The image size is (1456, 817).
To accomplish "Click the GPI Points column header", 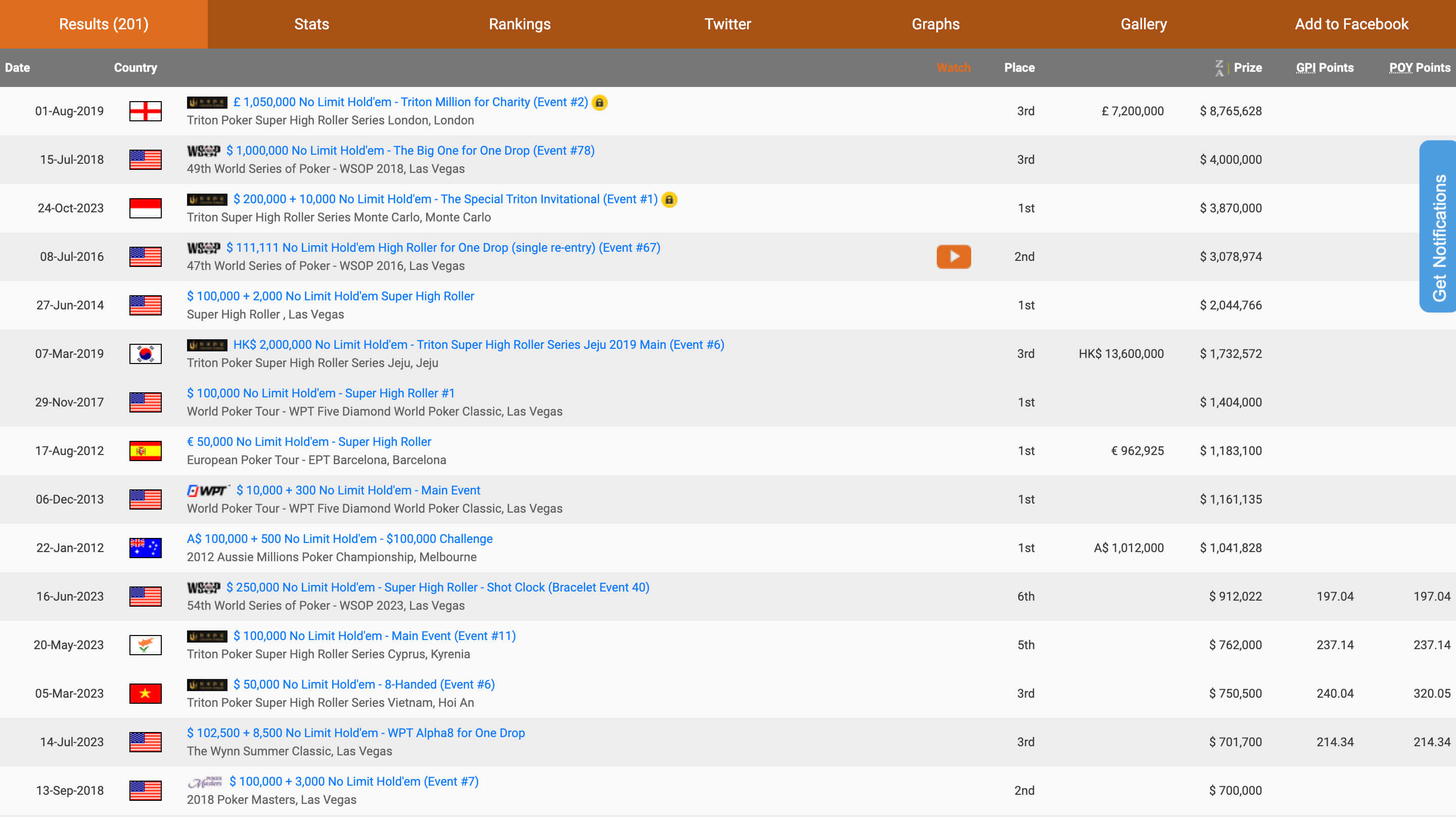I will pos(1325,68).
